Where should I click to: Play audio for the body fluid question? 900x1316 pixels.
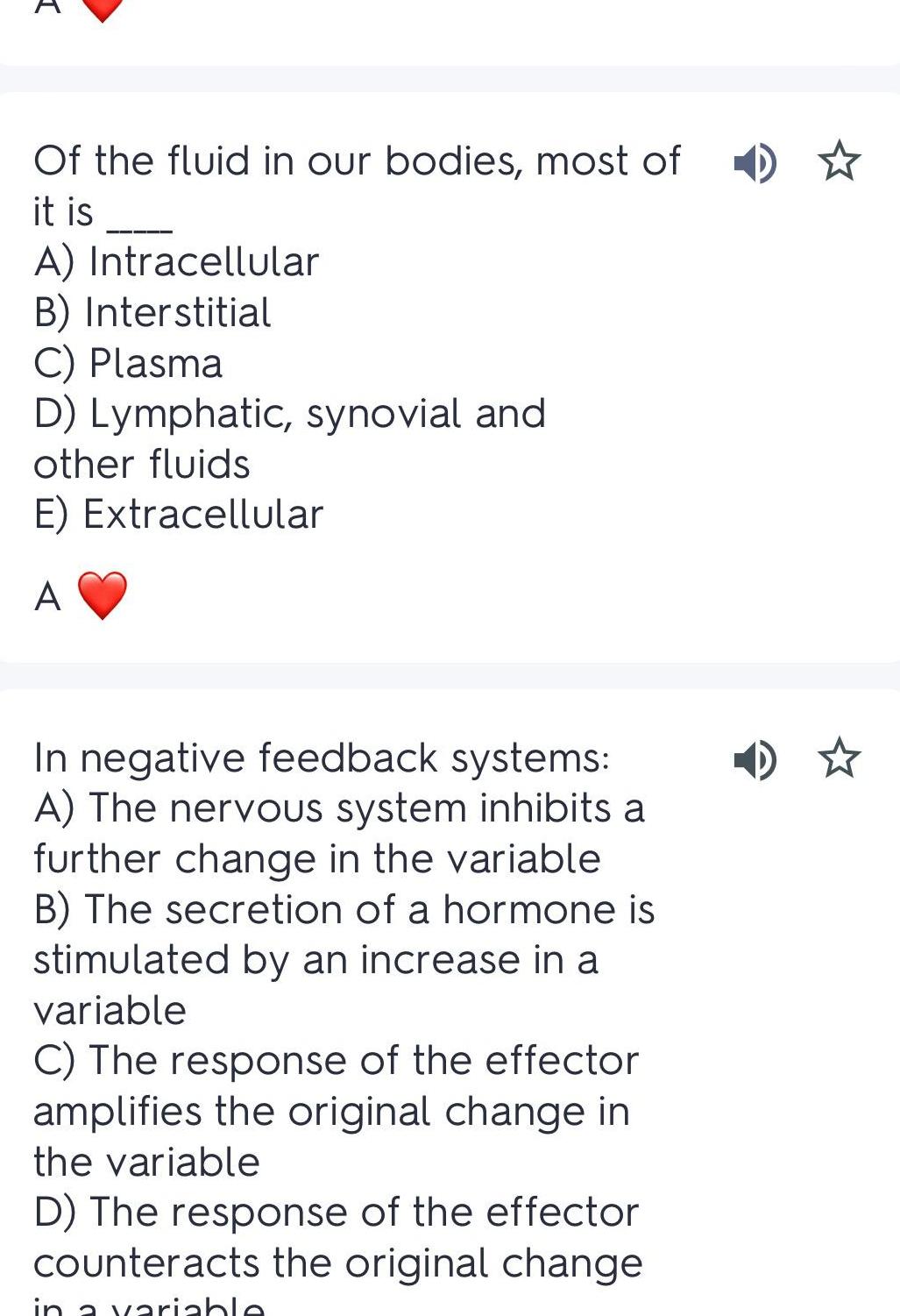click(754, 163)
